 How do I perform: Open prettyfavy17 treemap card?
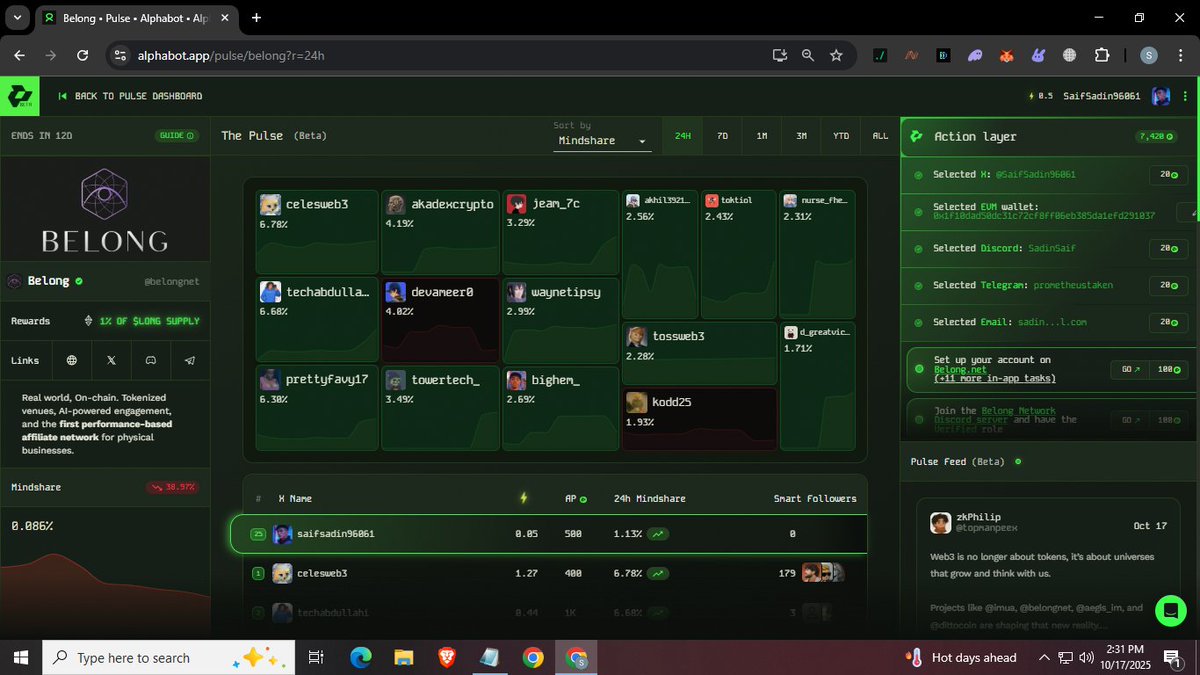[317, 408]
